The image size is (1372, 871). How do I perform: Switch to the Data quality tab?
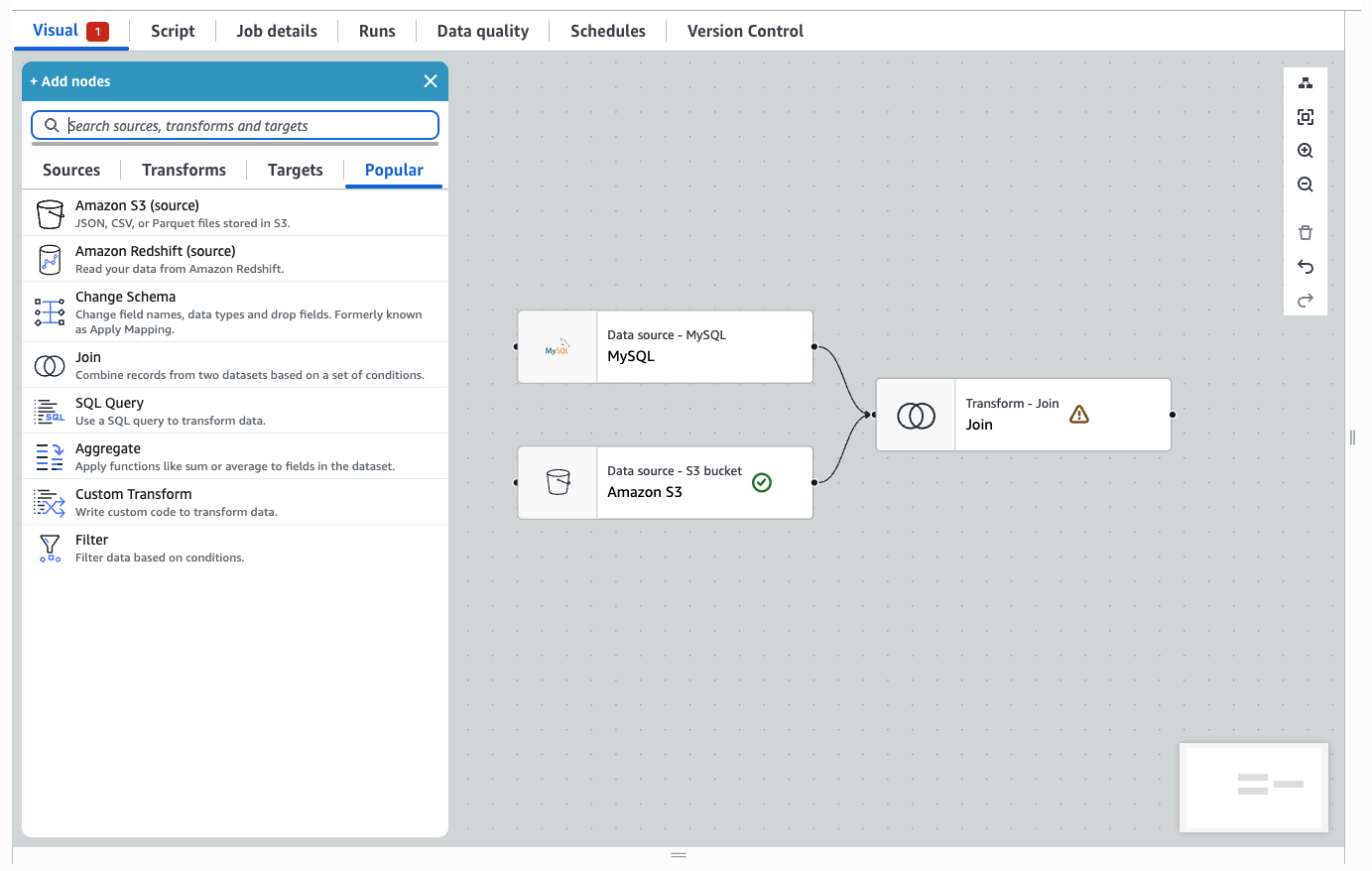(482, 31)
